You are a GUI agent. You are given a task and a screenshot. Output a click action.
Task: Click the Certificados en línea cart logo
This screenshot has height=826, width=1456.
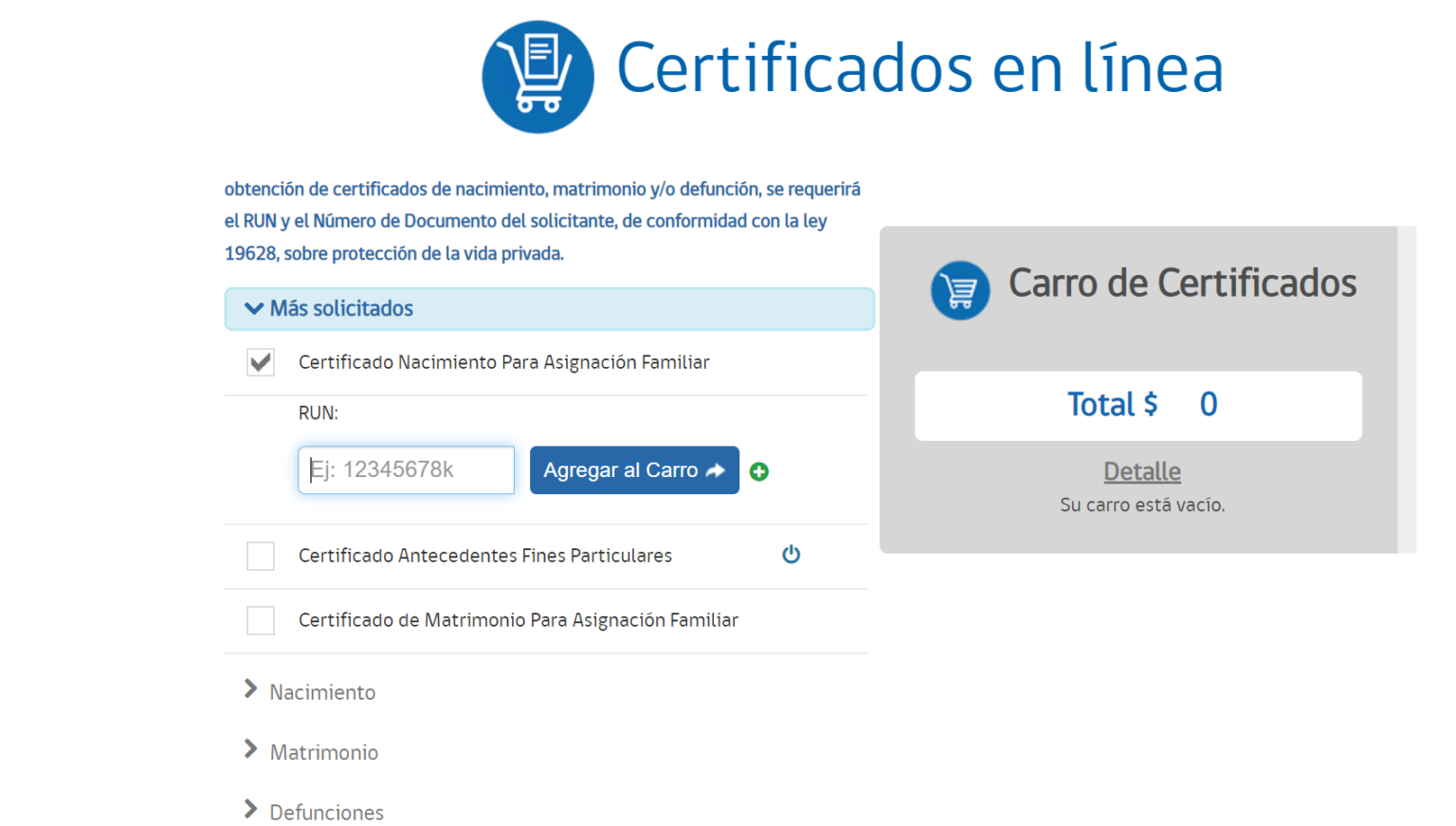[537, 77]
